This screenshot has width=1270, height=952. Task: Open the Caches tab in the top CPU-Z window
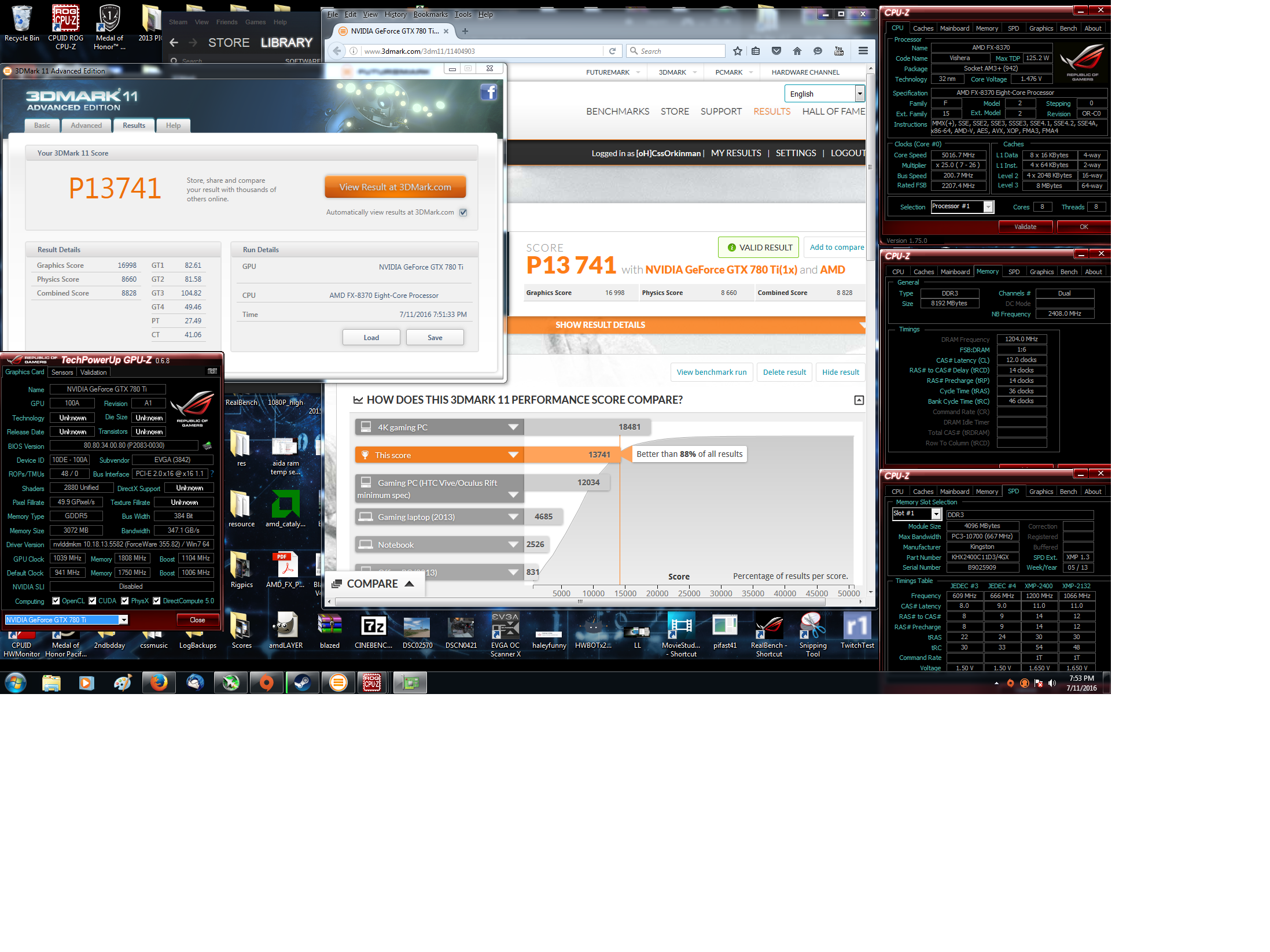923,28
